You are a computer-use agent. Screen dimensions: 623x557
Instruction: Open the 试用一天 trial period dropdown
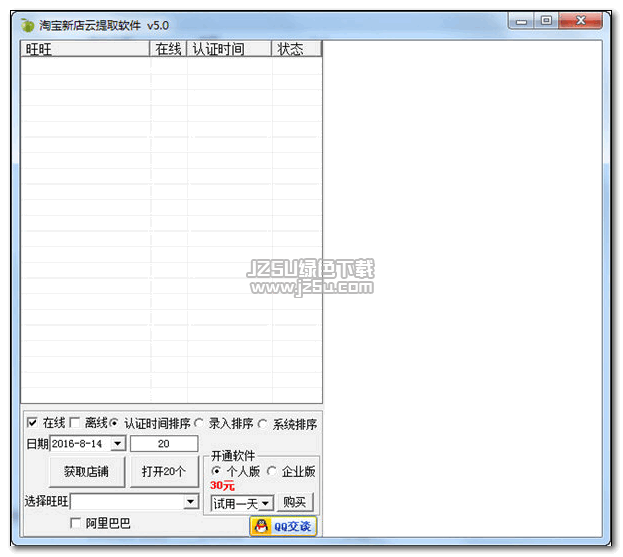266,504
